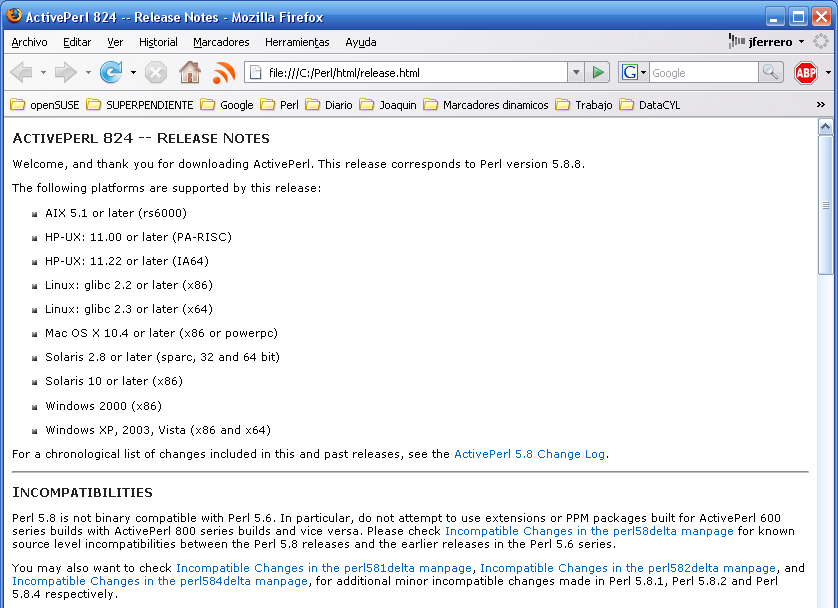Expand the search engine selector arrow

643,72
